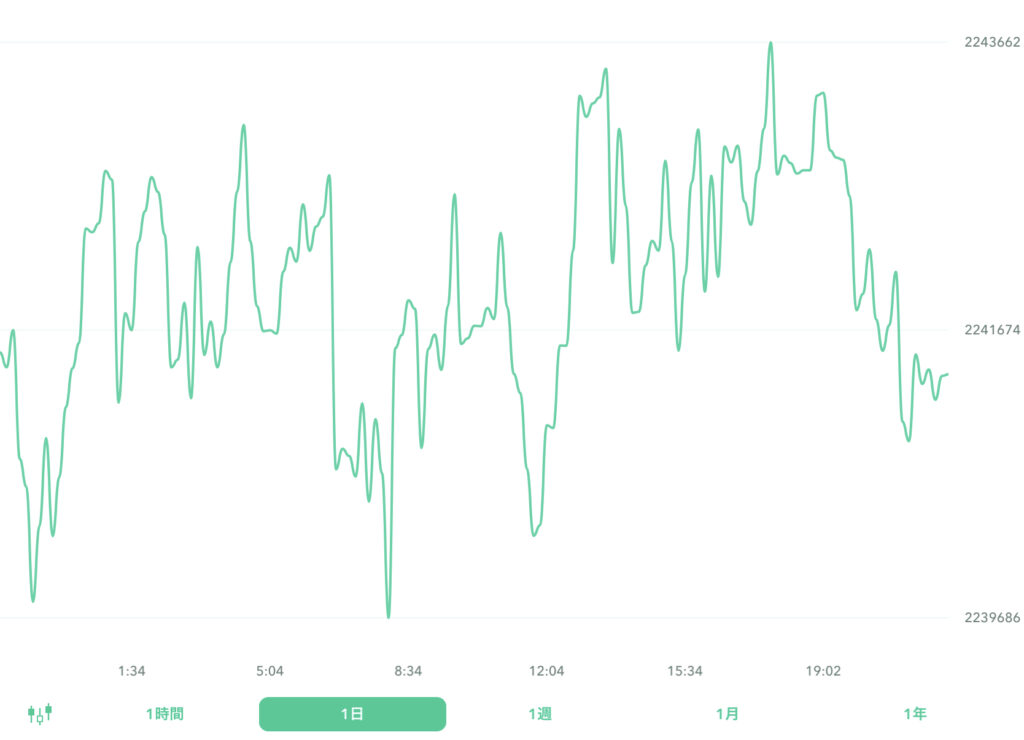Switch chart range to 1週

tap(540, 714)
